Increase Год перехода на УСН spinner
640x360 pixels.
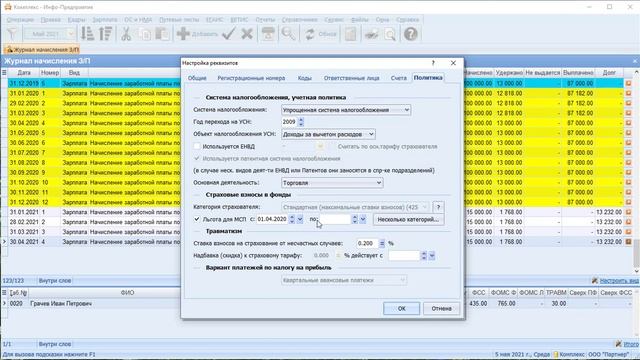(301, 120)
